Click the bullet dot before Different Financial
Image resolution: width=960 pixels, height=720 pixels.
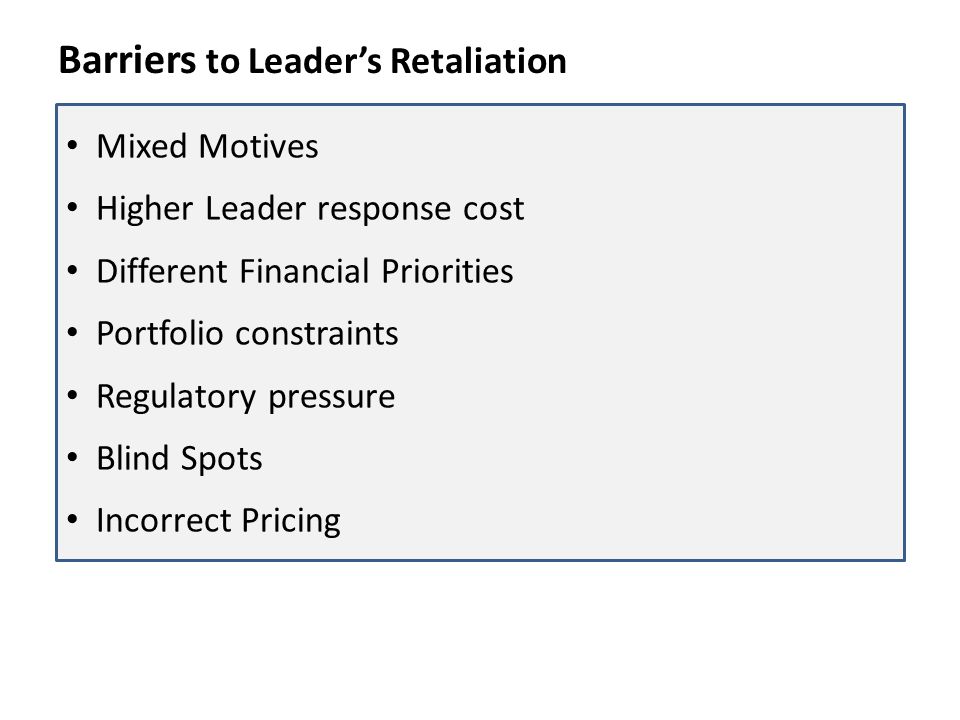[x=73, y=271]
